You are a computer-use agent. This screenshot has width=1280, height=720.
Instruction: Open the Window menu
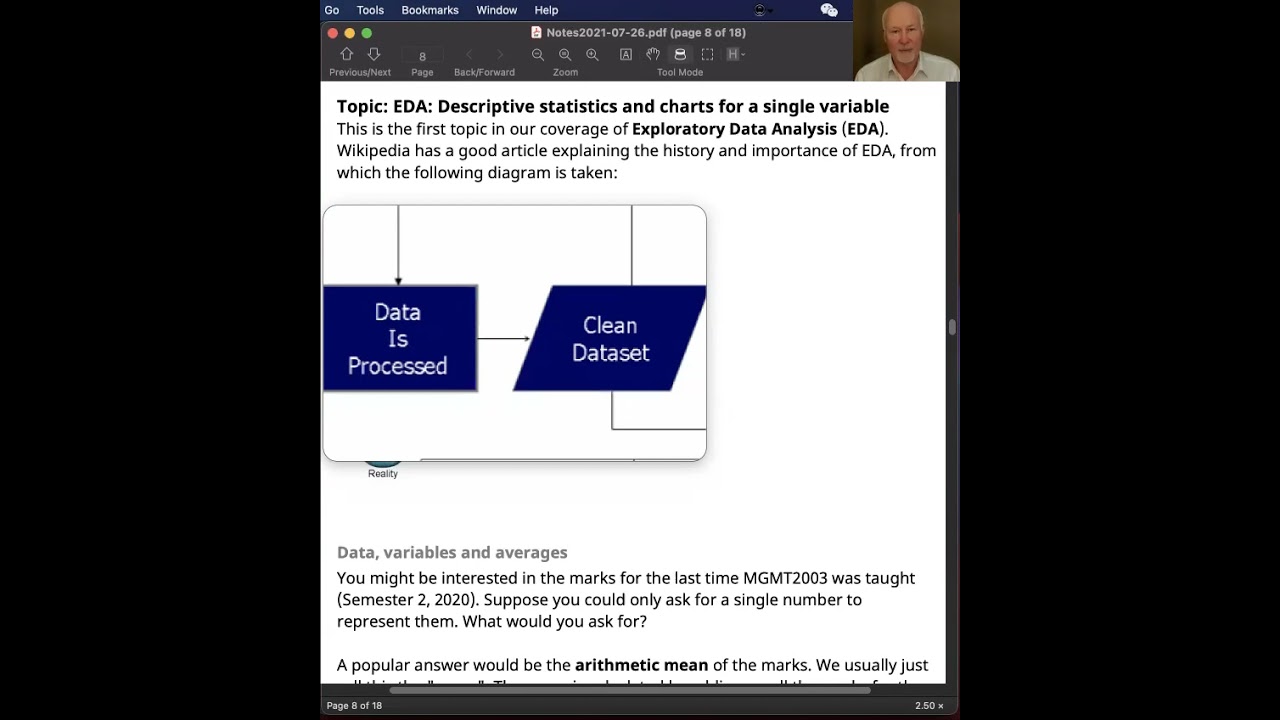point(497,10)
